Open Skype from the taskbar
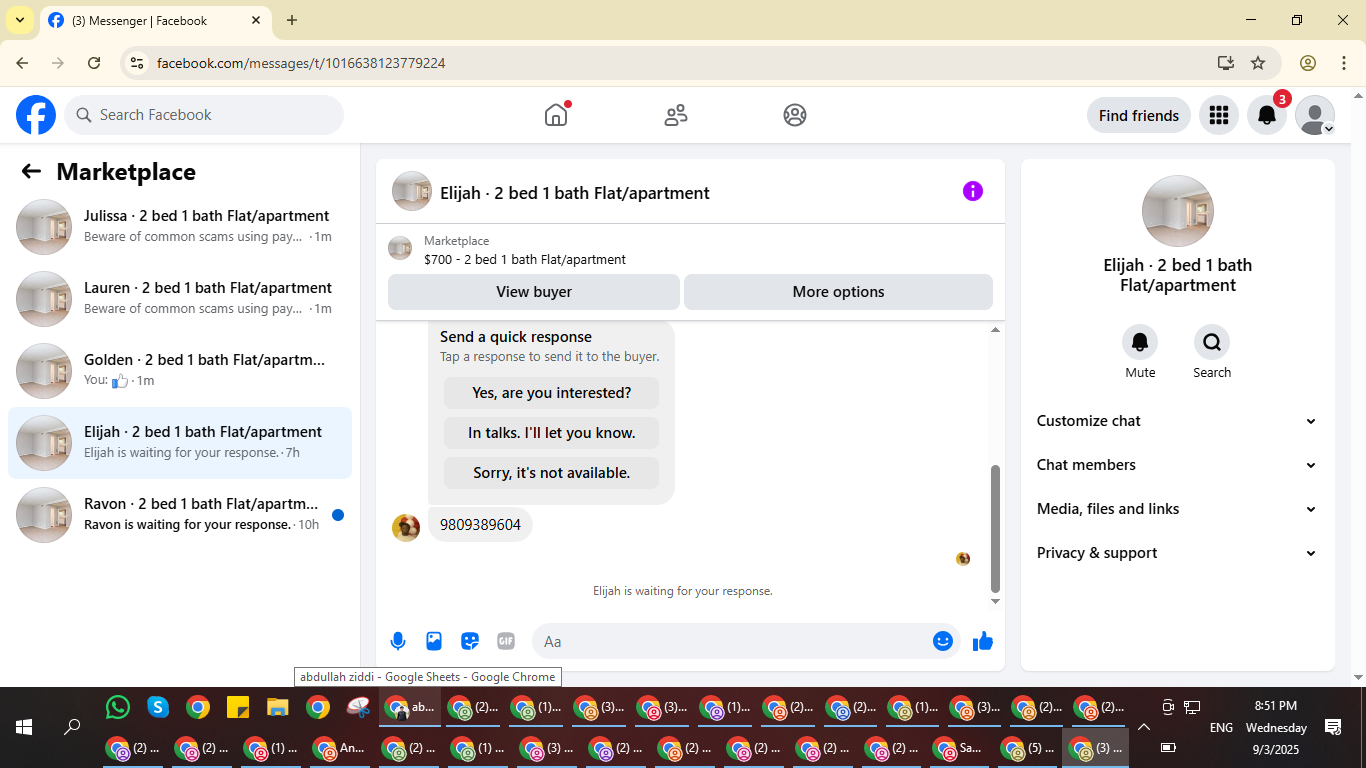 pyautogui.click(x=158, y=708)
